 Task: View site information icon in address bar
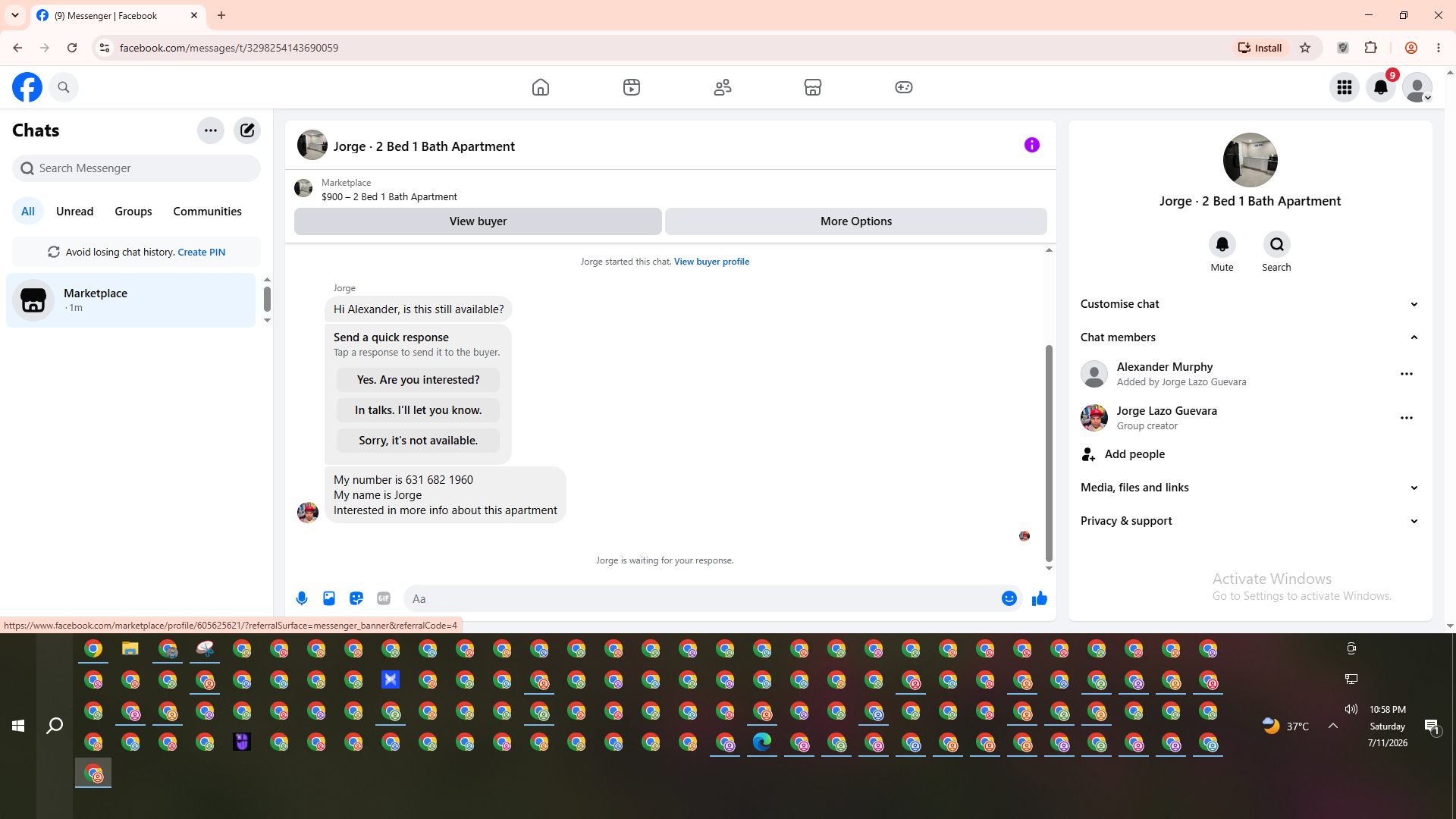[x=105, y=48]
